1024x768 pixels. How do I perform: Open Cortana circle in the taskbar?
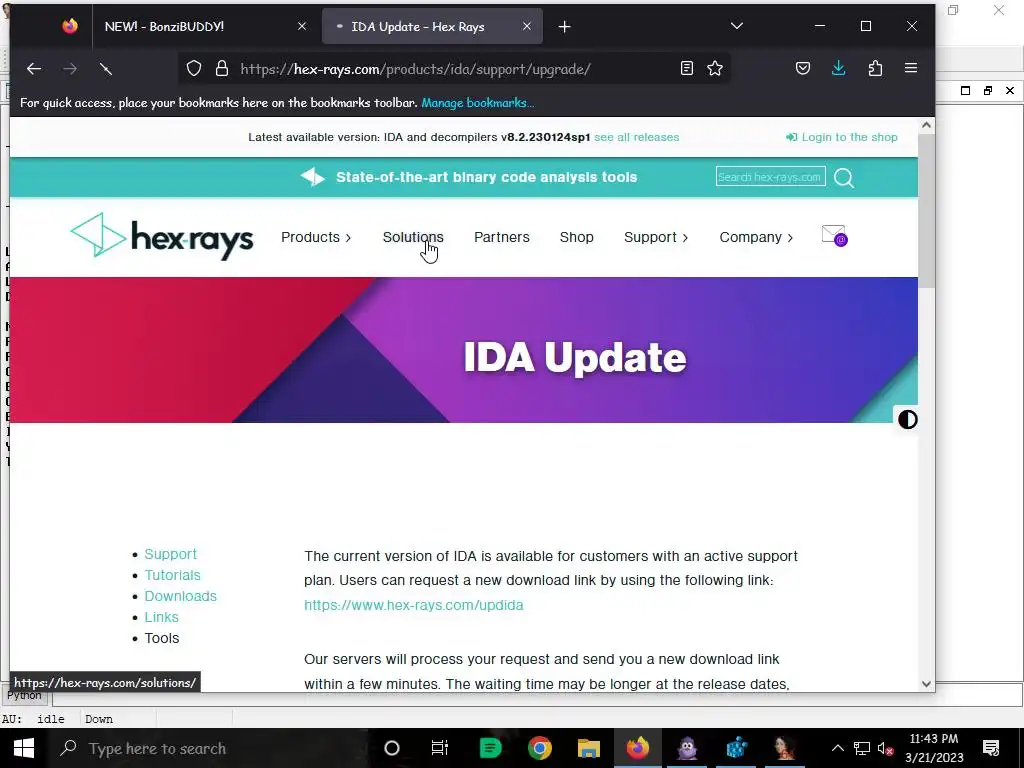click(x=392, y=748)
